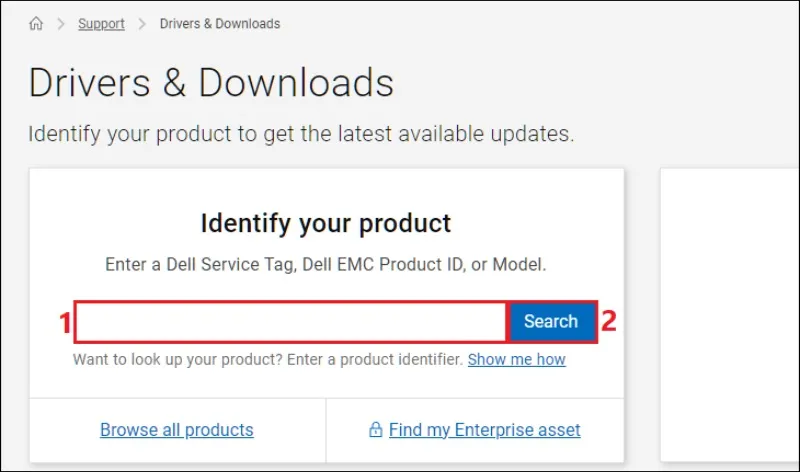Click the red annotation number 1

point(64,323)
